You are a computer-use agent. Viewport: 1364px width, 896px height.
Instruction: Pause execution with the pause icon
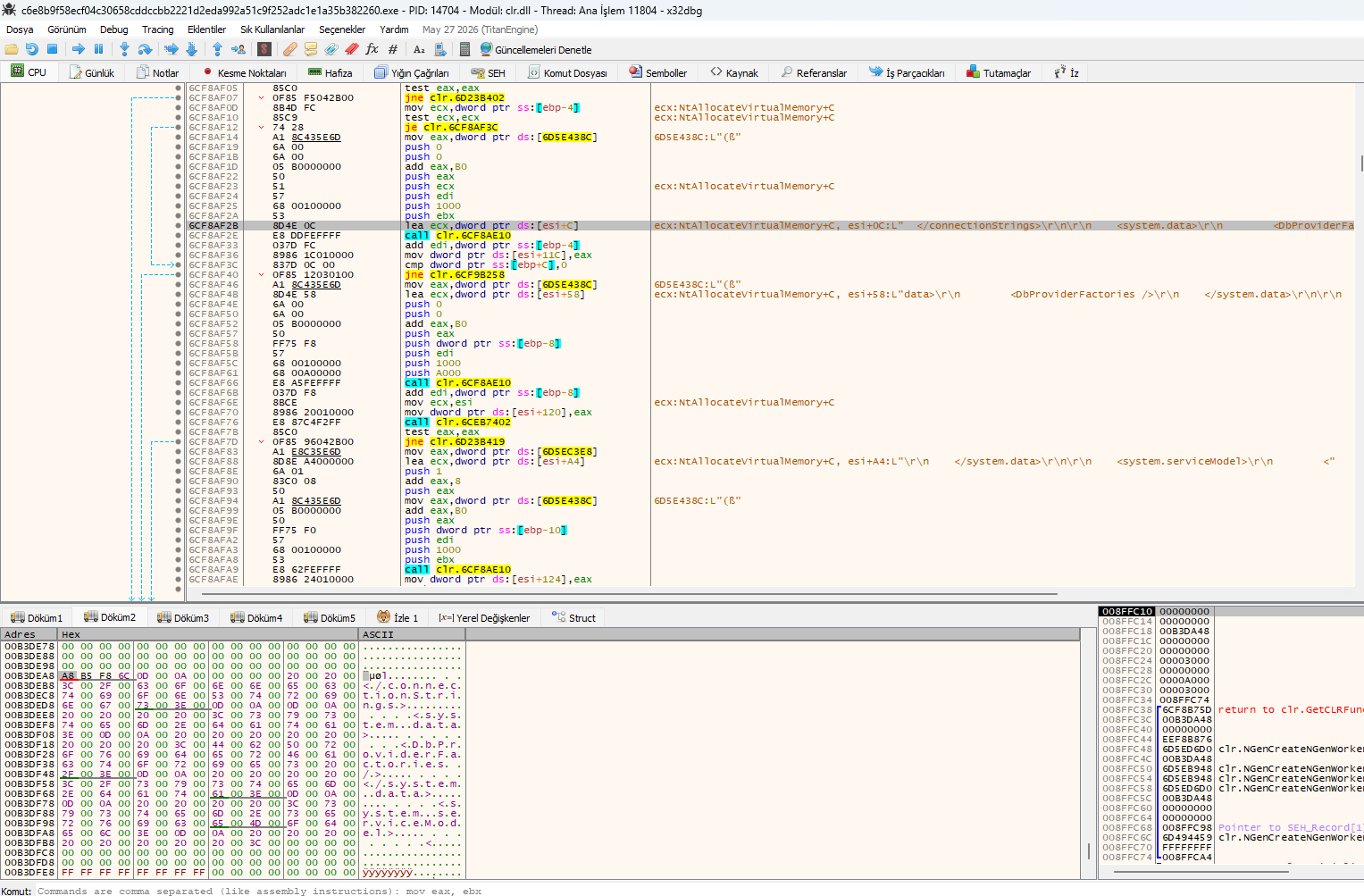click(98, 49)
